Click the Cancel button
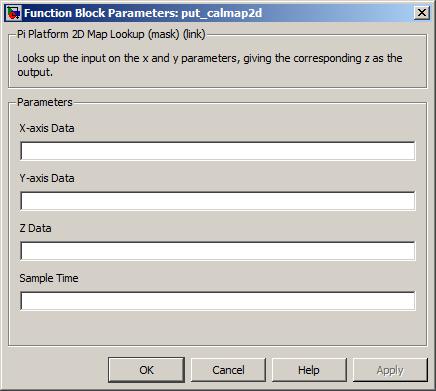The width and height of the screenshot is (436, 391). pos(228,370)
